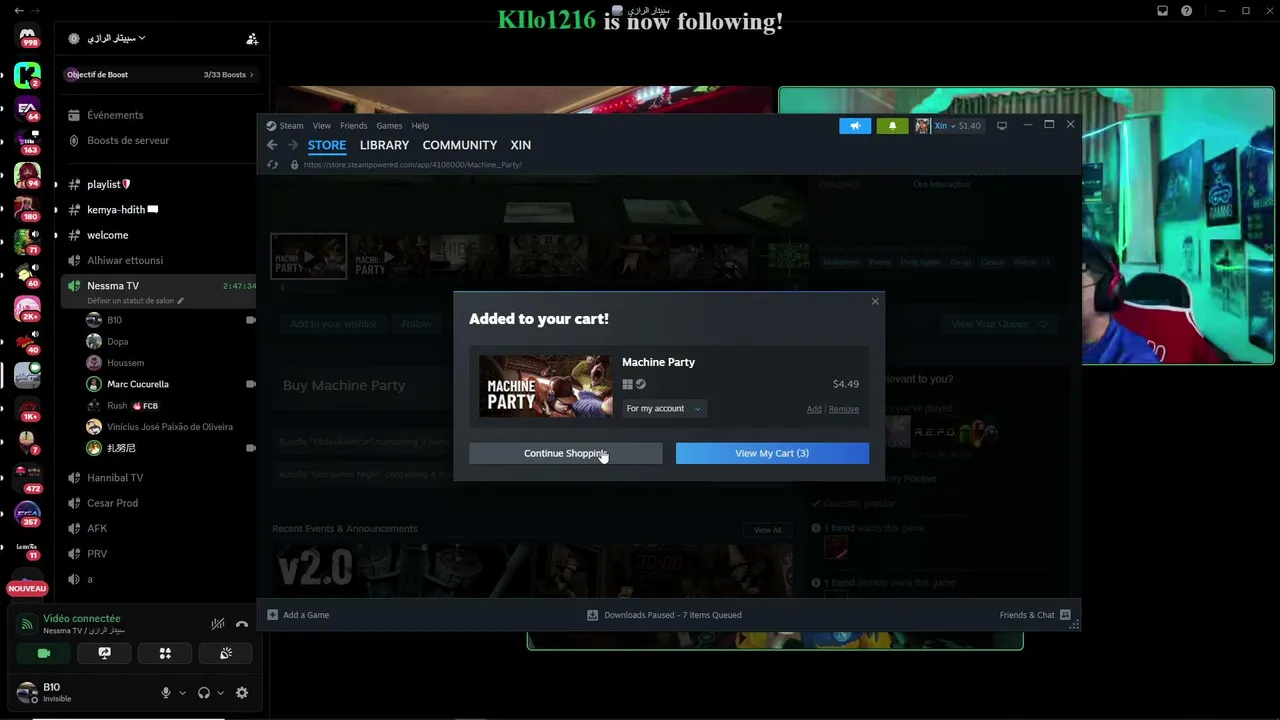Open Steam notifications bell

click(892, 126)
